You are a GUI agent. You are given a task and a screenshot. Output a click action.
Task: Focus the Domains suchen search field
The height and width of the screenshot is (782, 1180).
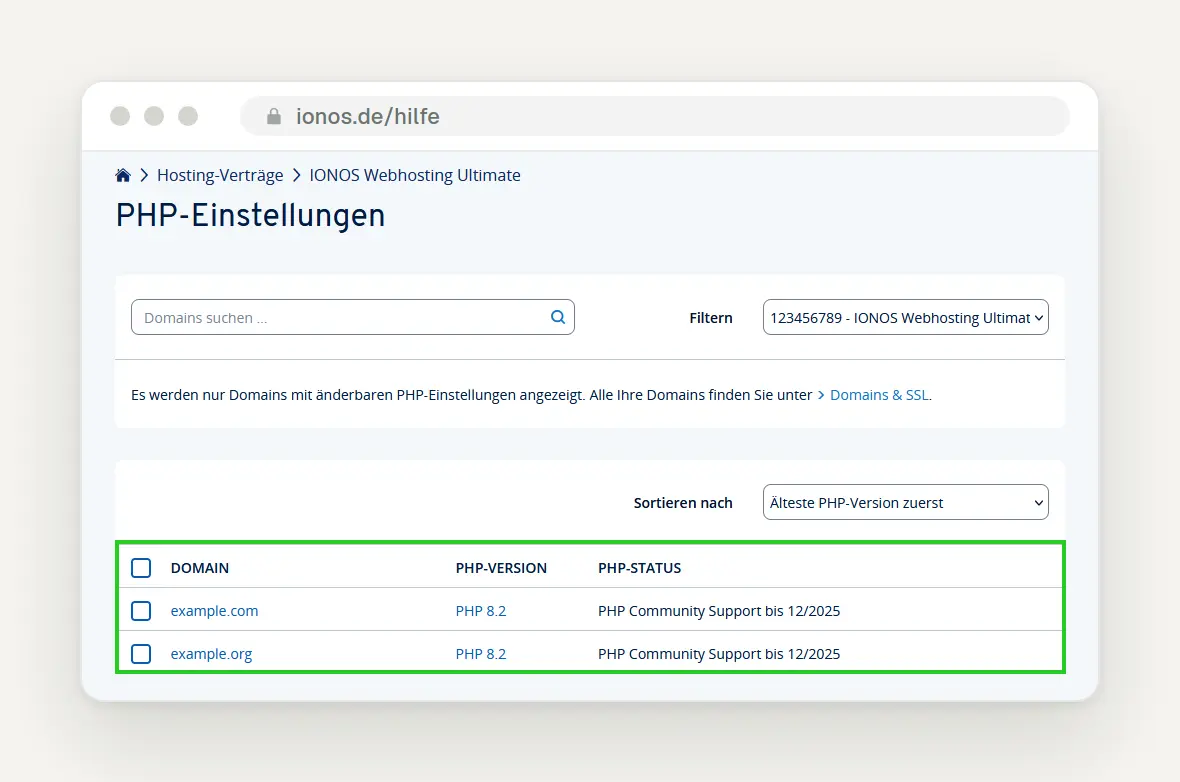click(352, 317)
